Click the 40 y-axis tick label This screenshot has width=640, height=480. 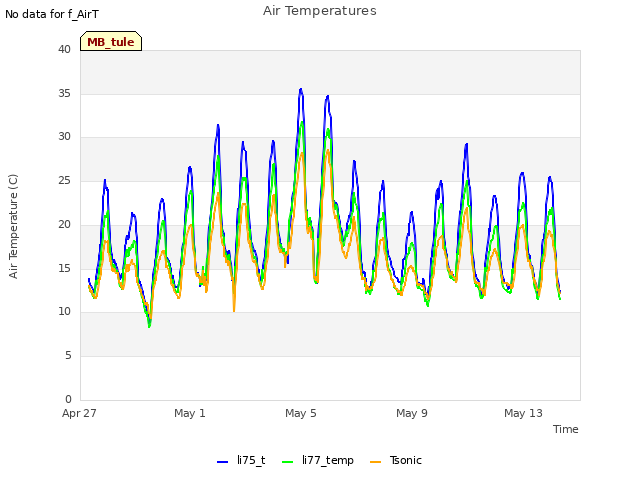pyautogui.click(x=64, y=49)
